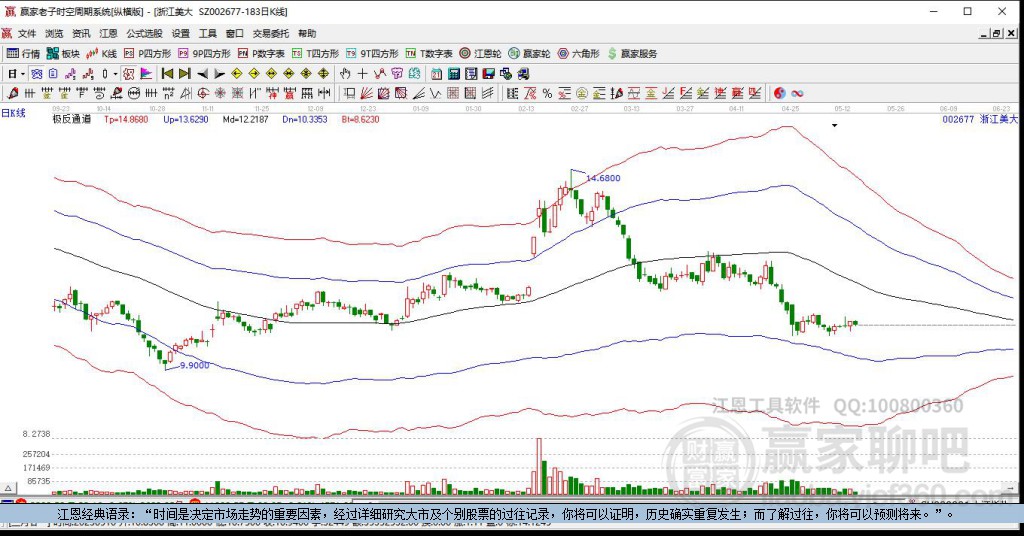Open the P数字表 tool
Viewport: 1024px width, 536px height.
pos(261,54)
